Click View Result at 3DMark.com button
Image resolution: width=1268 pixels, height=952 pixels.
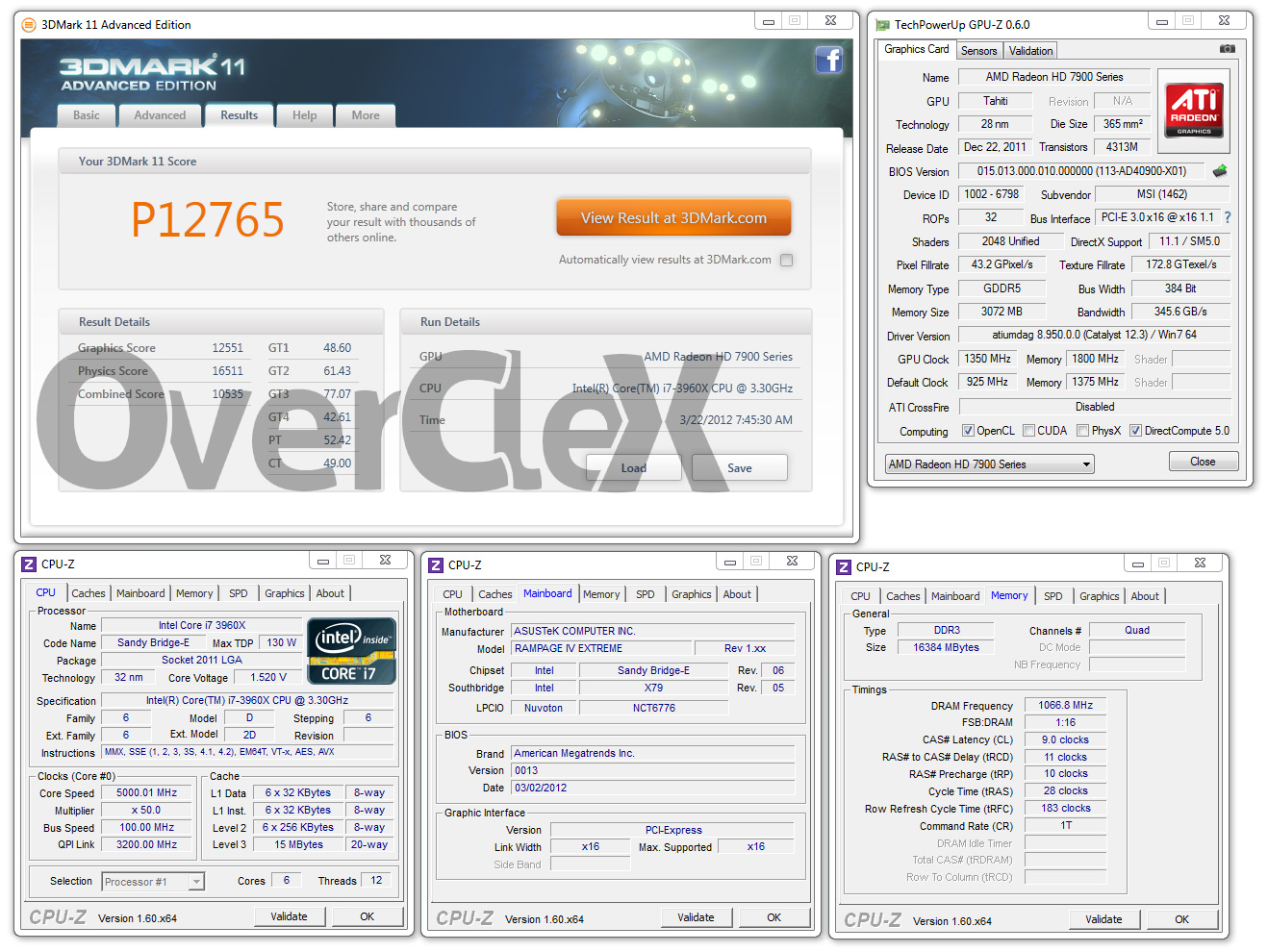pyautogui.click(x=673, y=217)
